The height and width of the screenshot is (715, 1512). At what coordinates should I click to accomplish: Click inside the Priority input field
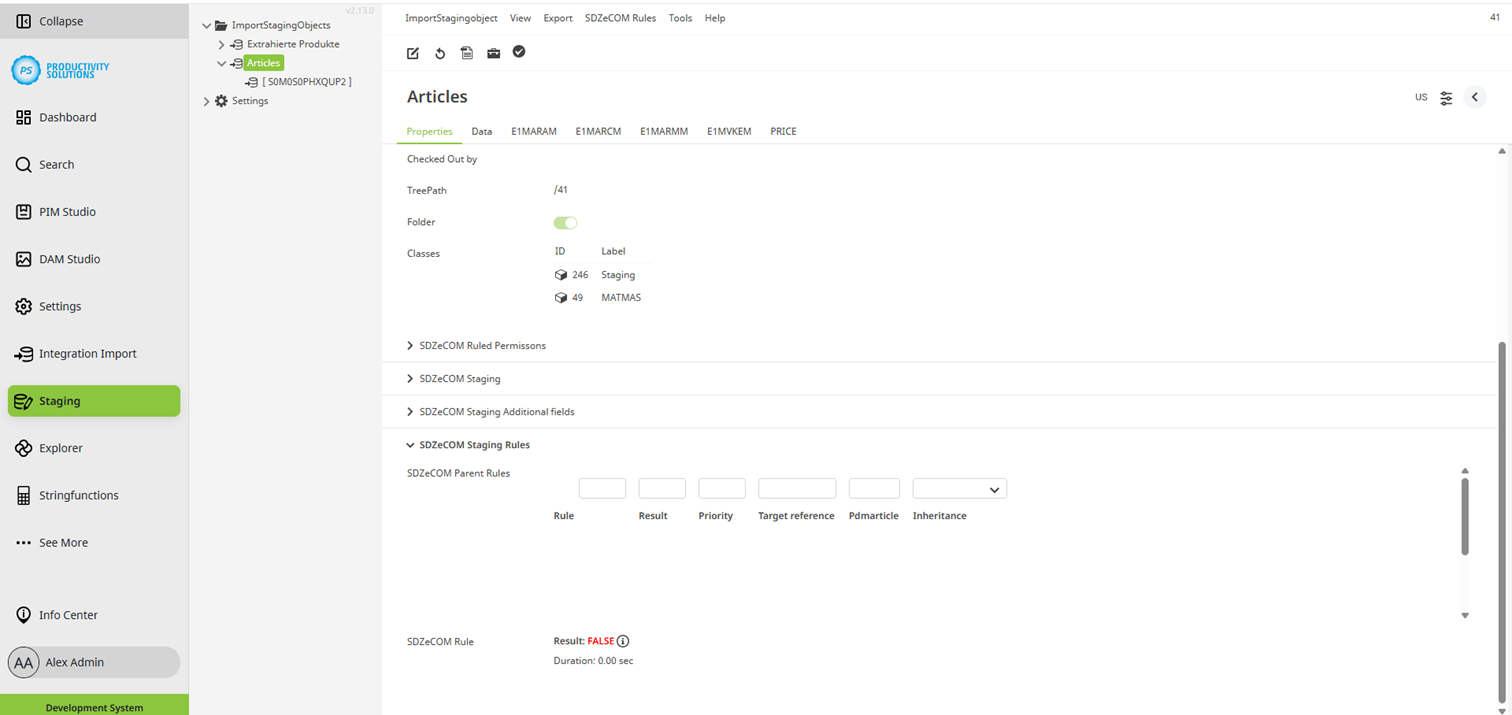721,488
